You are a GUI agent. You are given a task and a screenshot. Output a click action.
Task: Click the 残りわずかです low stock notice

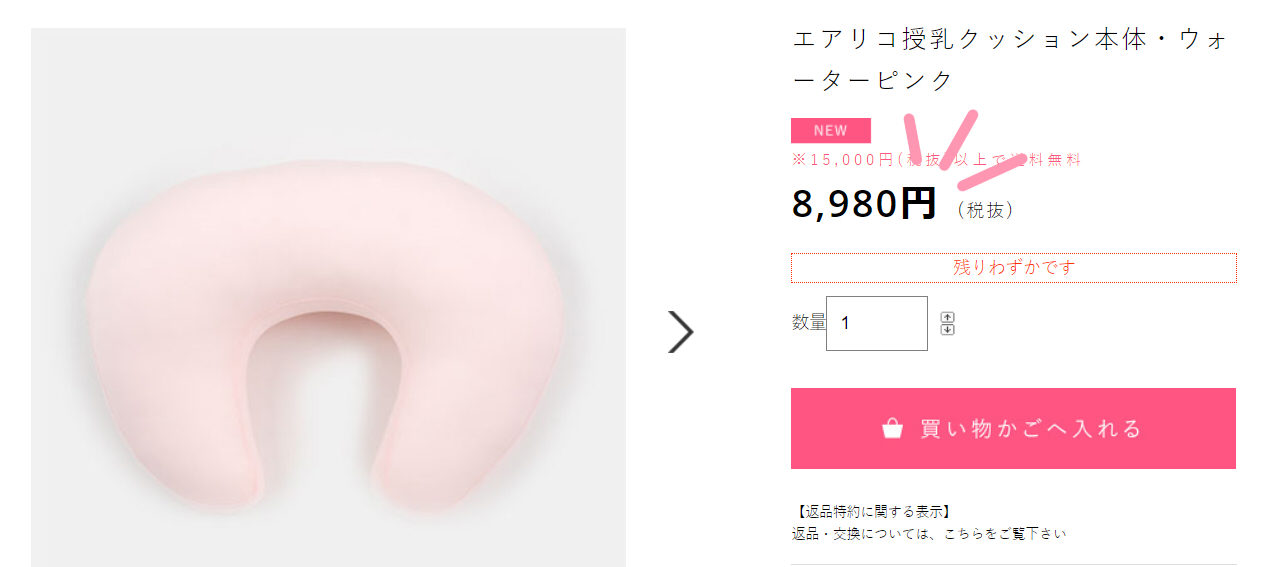click(x=1014, y=268)
